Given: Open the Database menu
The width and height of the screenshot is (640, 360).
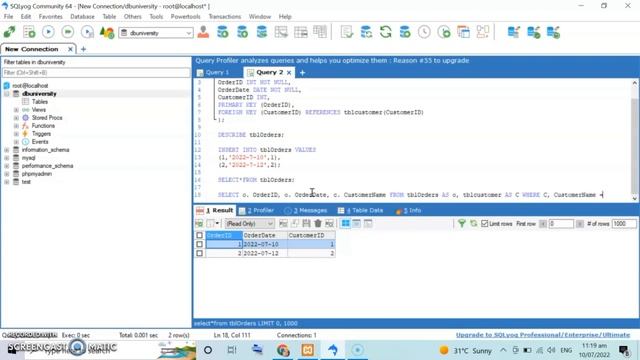Looking at the screenshot, I should pyautogui.click(x=82, y=17).
